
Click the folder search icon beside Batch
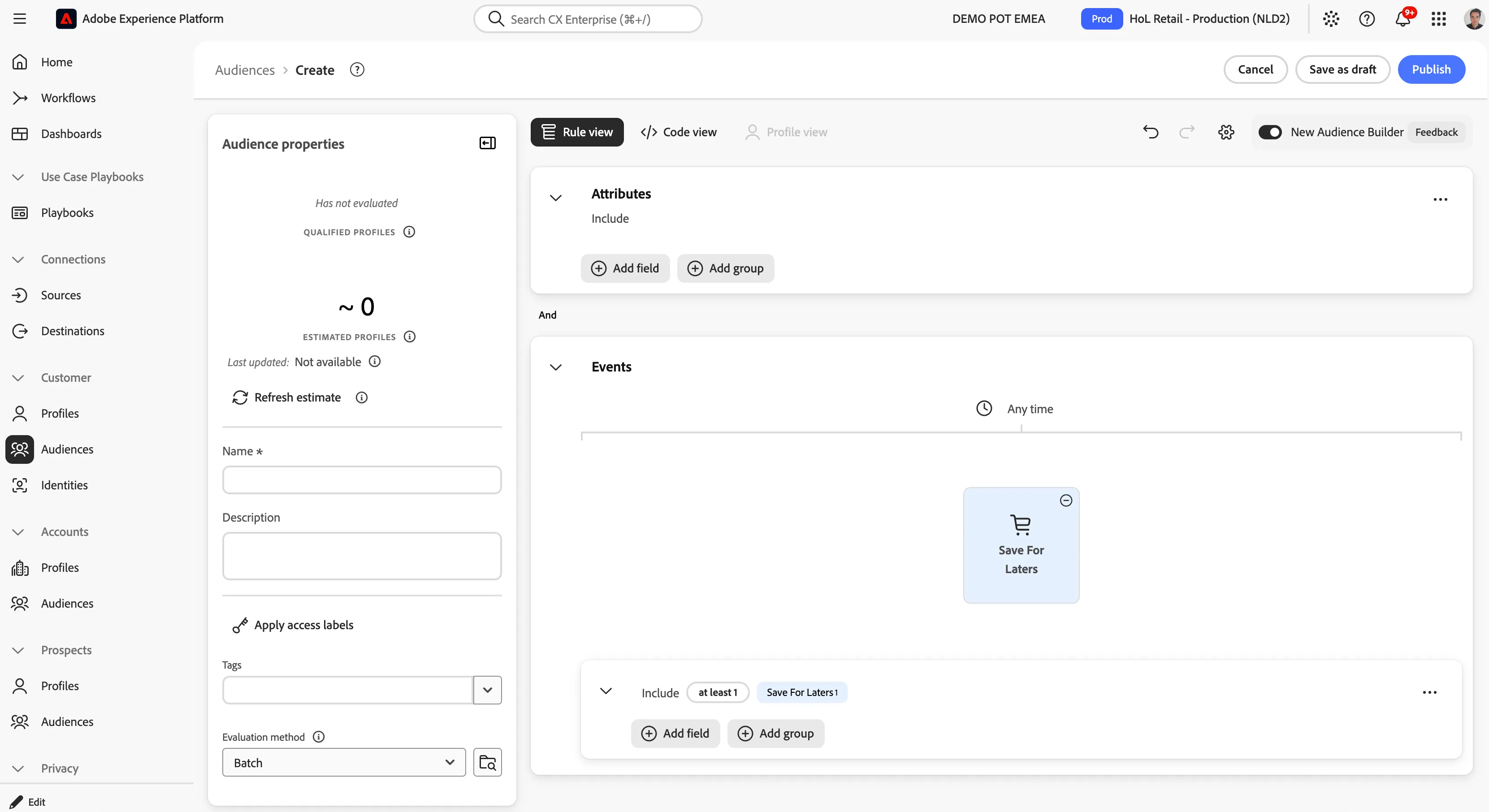coord(487,762)
